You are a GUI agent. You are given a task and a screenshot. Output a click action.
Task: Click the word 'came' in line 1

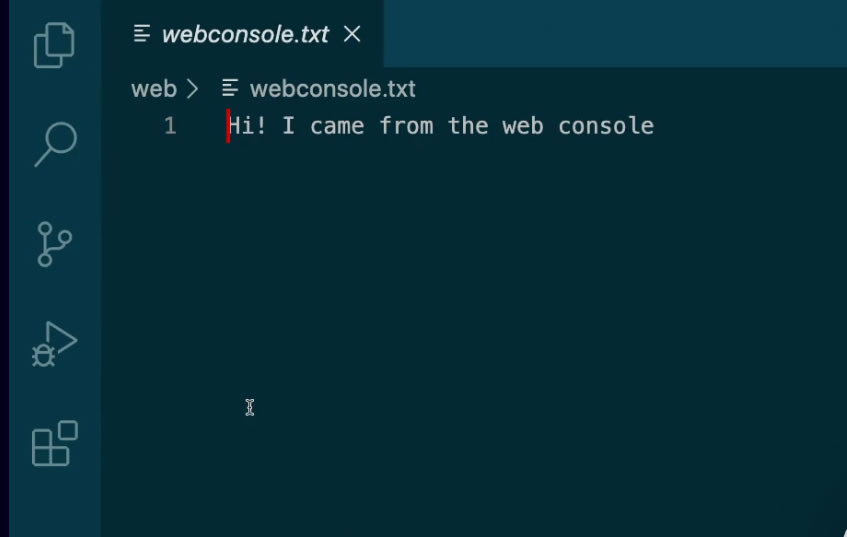point(337,126)
